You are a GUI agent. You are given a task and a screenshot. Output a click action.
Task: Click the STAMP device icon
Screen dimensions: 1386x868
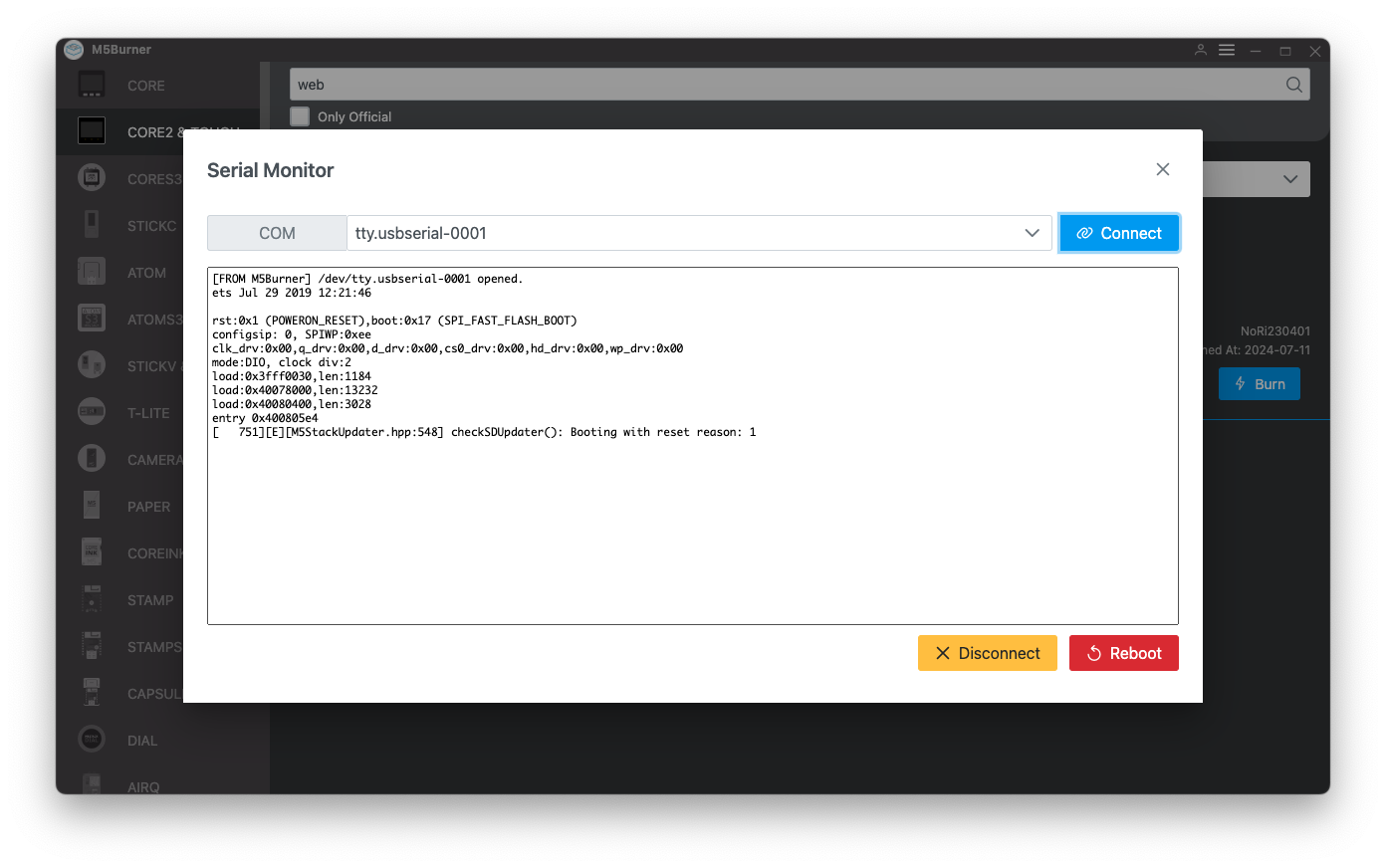(92, 599)
